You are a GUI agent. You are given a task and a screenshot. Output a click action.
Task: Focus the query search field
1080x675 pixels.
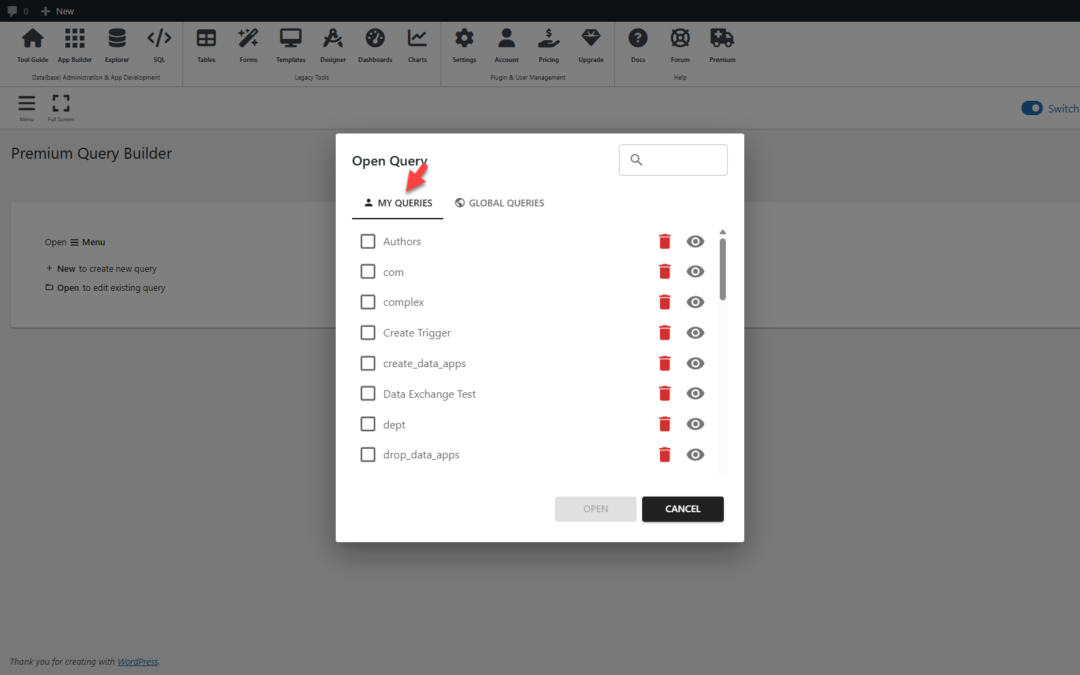(673, 160)
